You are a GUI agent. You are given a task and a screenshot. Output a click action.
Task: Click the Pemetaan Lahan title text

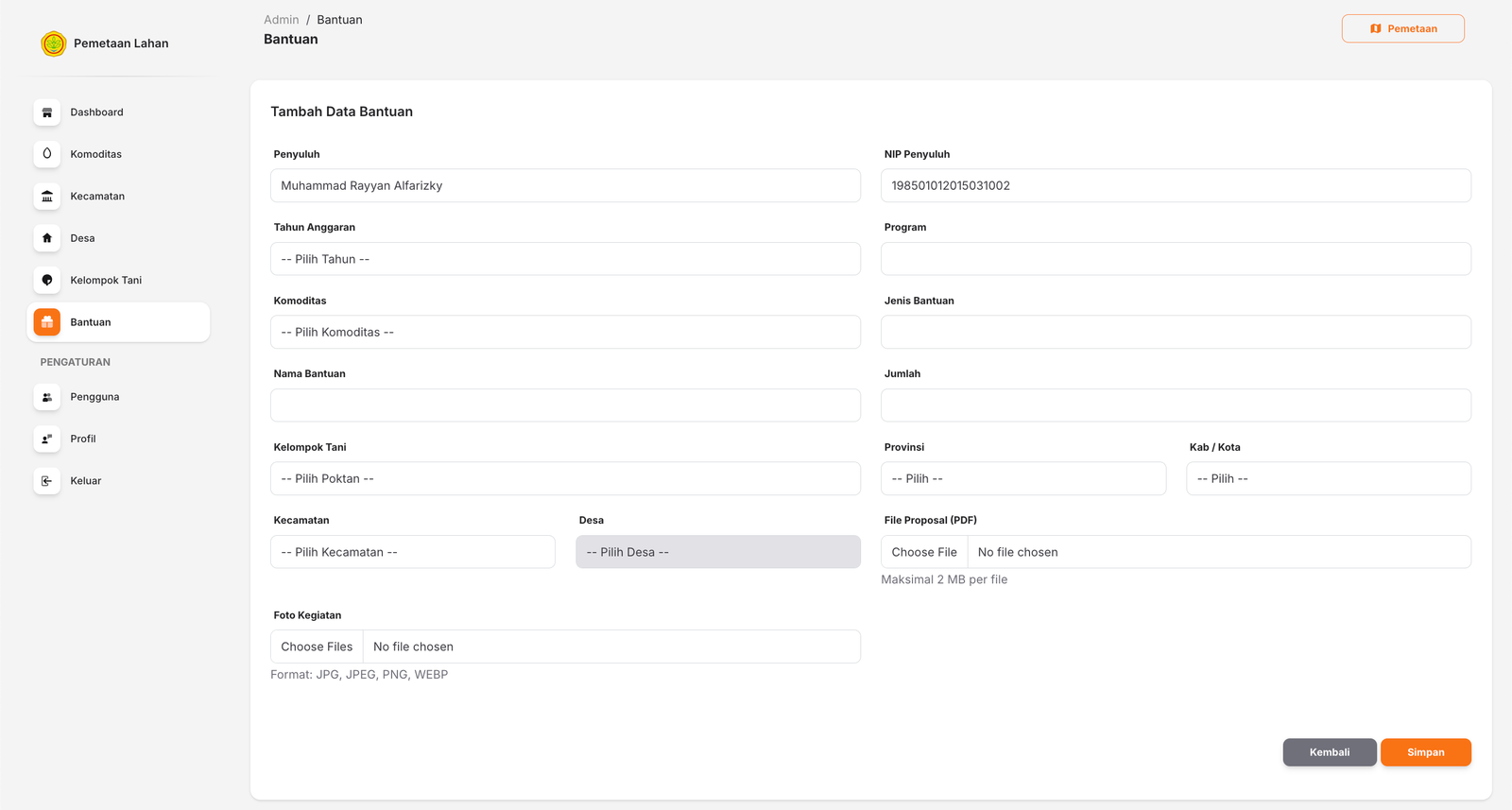point(121,43)
